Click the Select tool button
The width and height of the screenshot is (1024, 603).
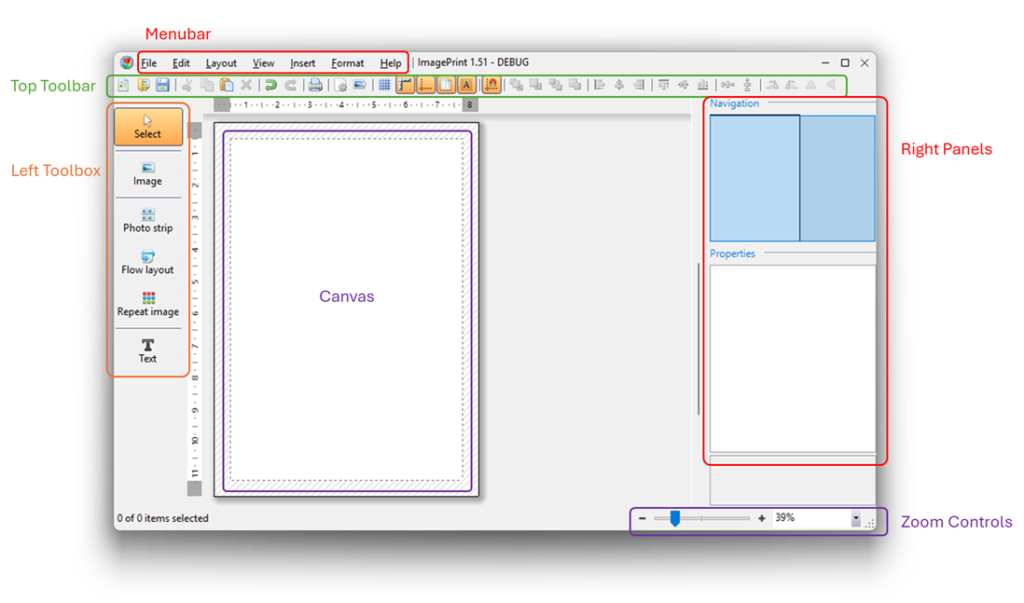[x=147, y=127]
